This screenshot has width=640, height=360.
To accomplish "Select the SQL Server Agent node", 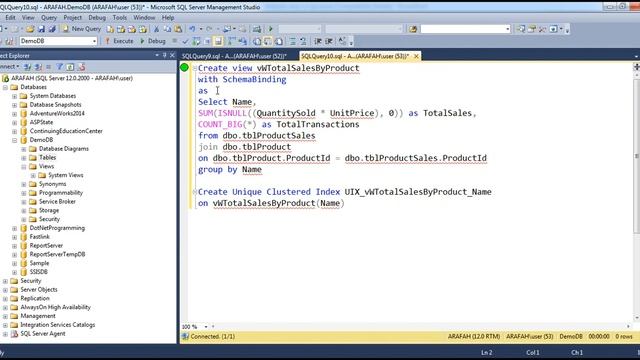I will (42, 334).
